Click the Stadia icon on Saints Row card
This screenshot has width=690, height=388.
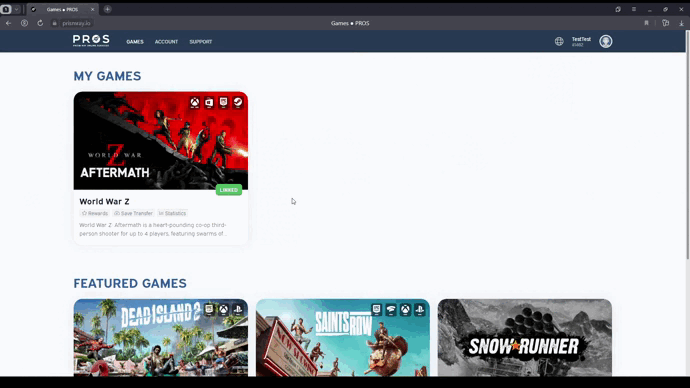coord(391,310)
